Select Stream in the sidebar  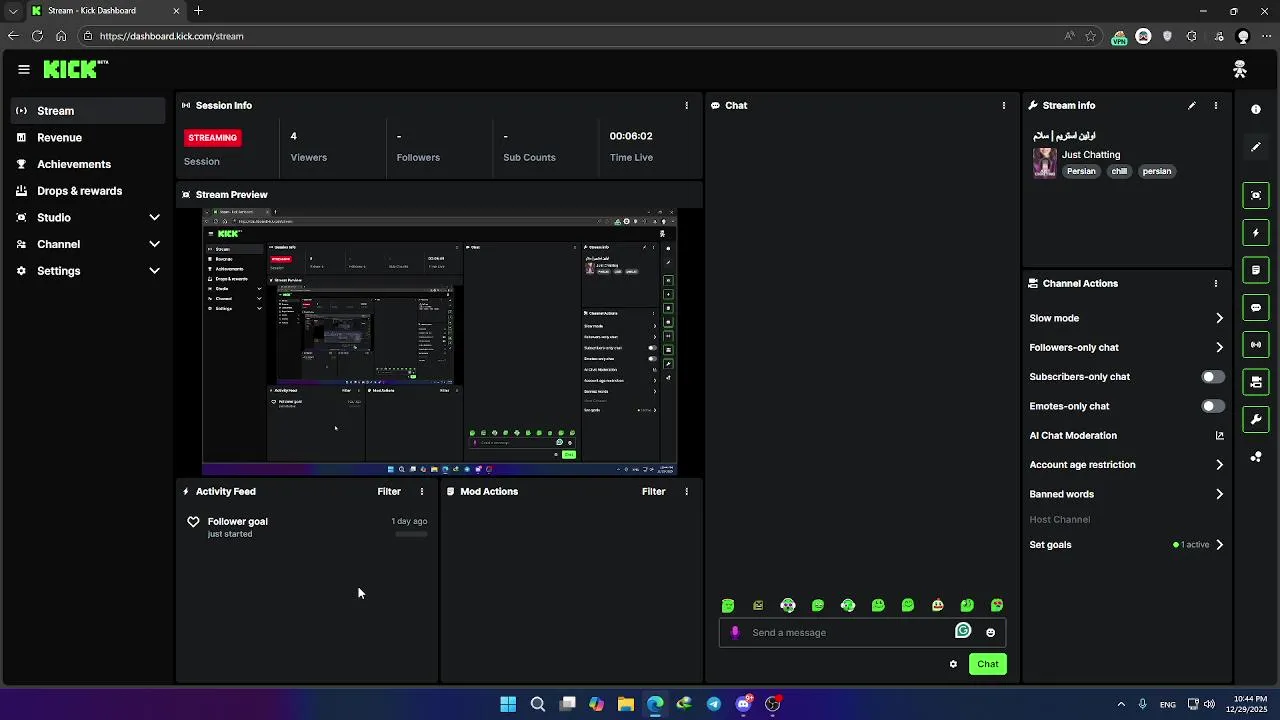coord(88,111)
